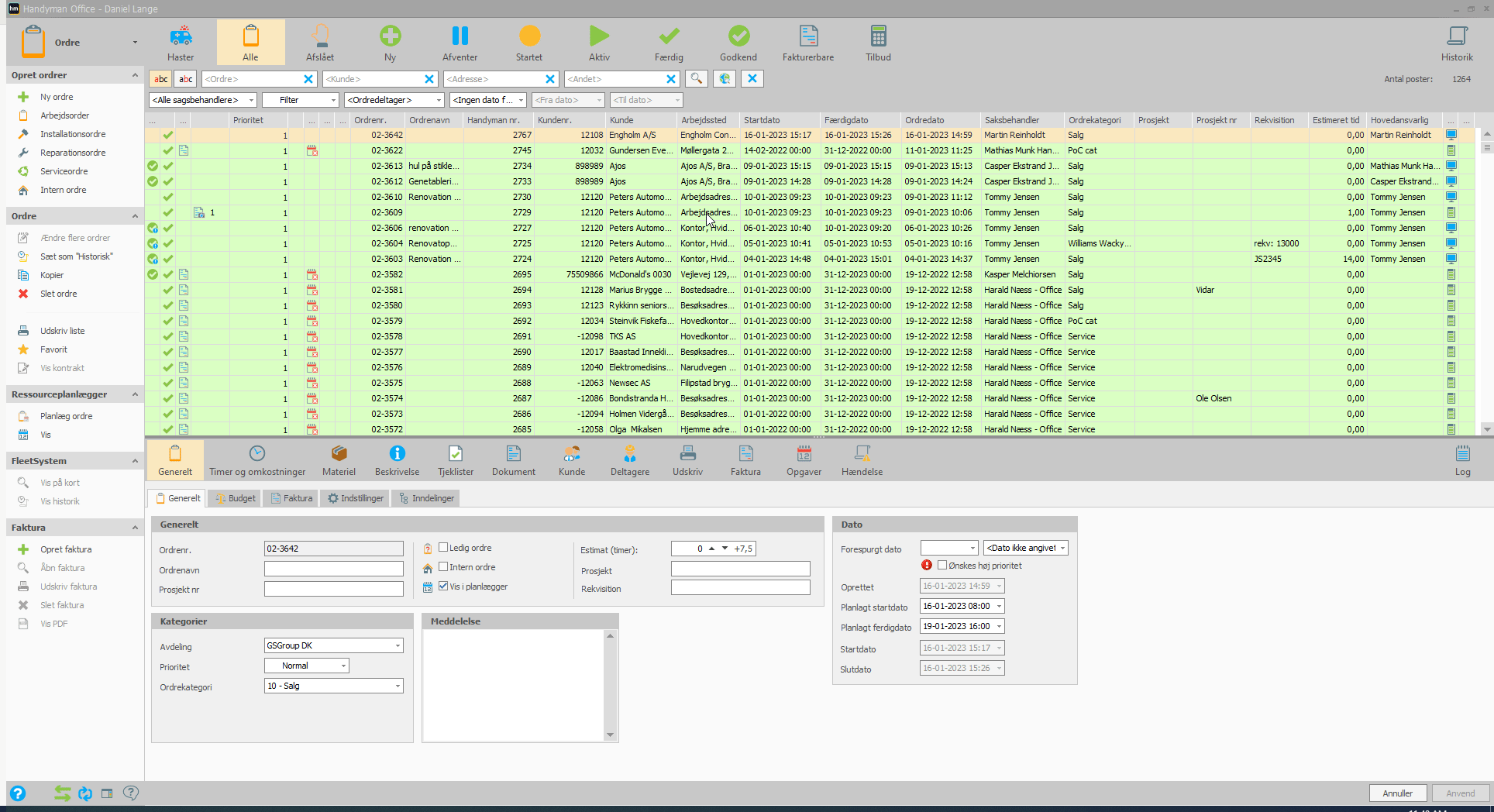Image resolution: width=1494 pixels, height=812 pixels.
Task: Select the Alle orders tab
Action: point(250,43)
